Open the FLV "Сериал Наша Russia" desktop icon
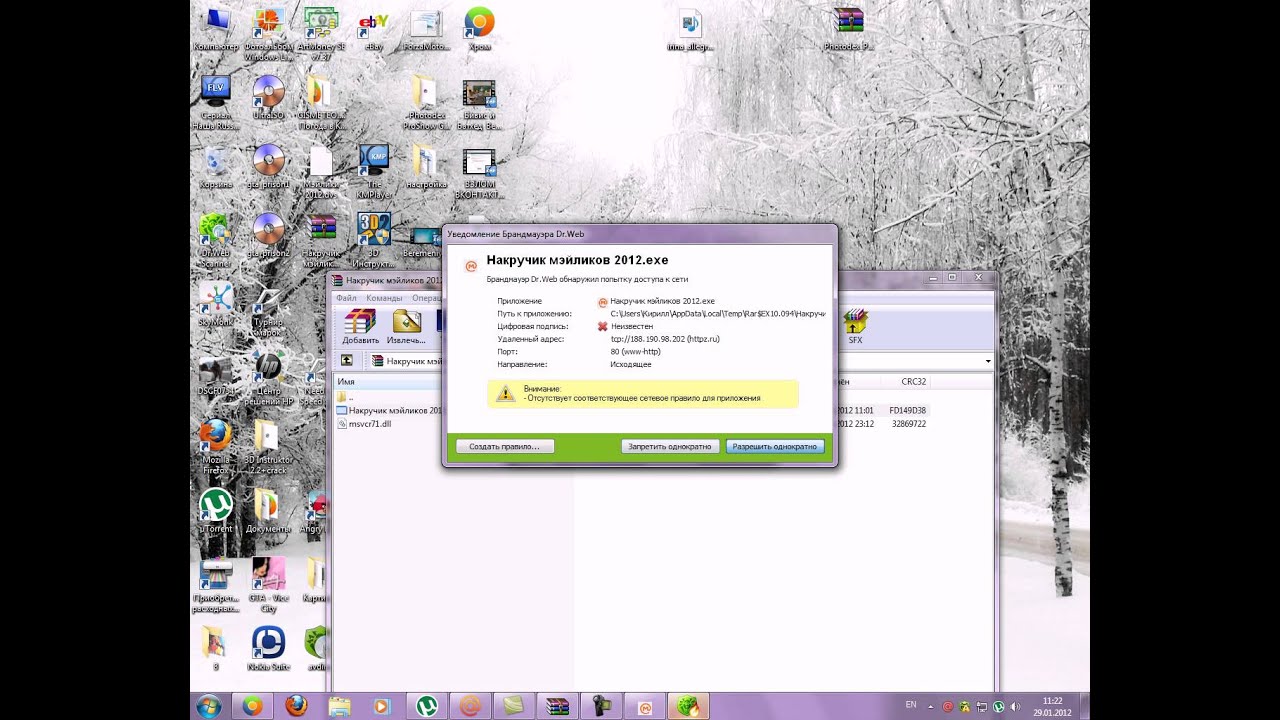Screen dimensions: 1280x720 [216, 103]
